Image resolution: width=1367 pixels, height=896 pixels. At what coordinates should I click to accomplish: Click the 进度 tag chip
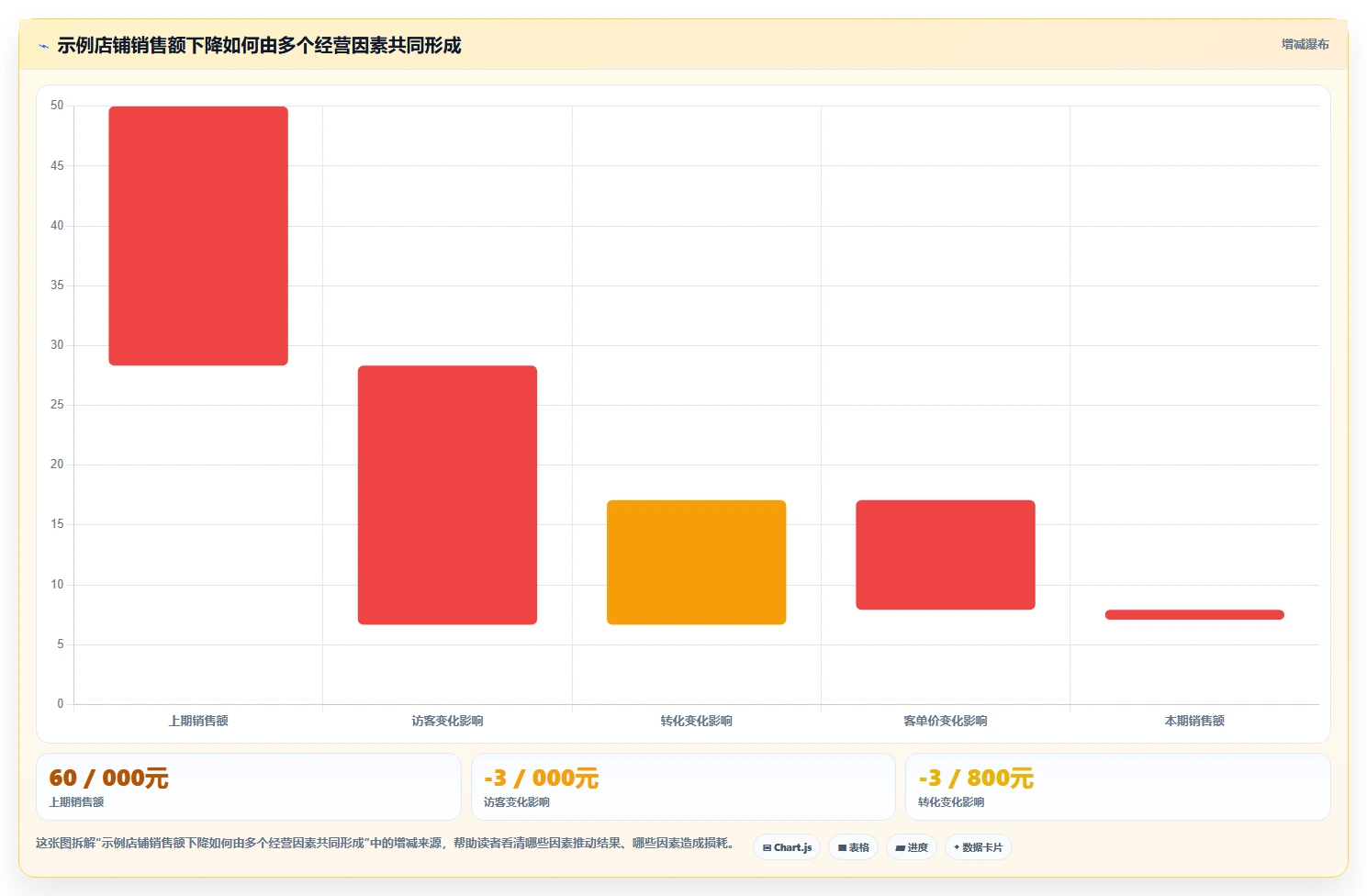tap(912, 847)
